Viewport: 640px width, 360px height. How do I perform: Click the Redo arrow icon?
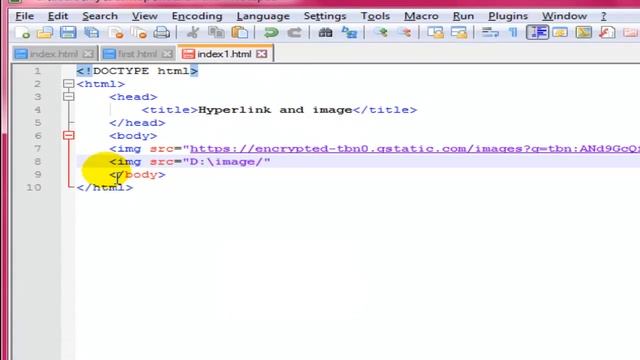click(294, 32)
